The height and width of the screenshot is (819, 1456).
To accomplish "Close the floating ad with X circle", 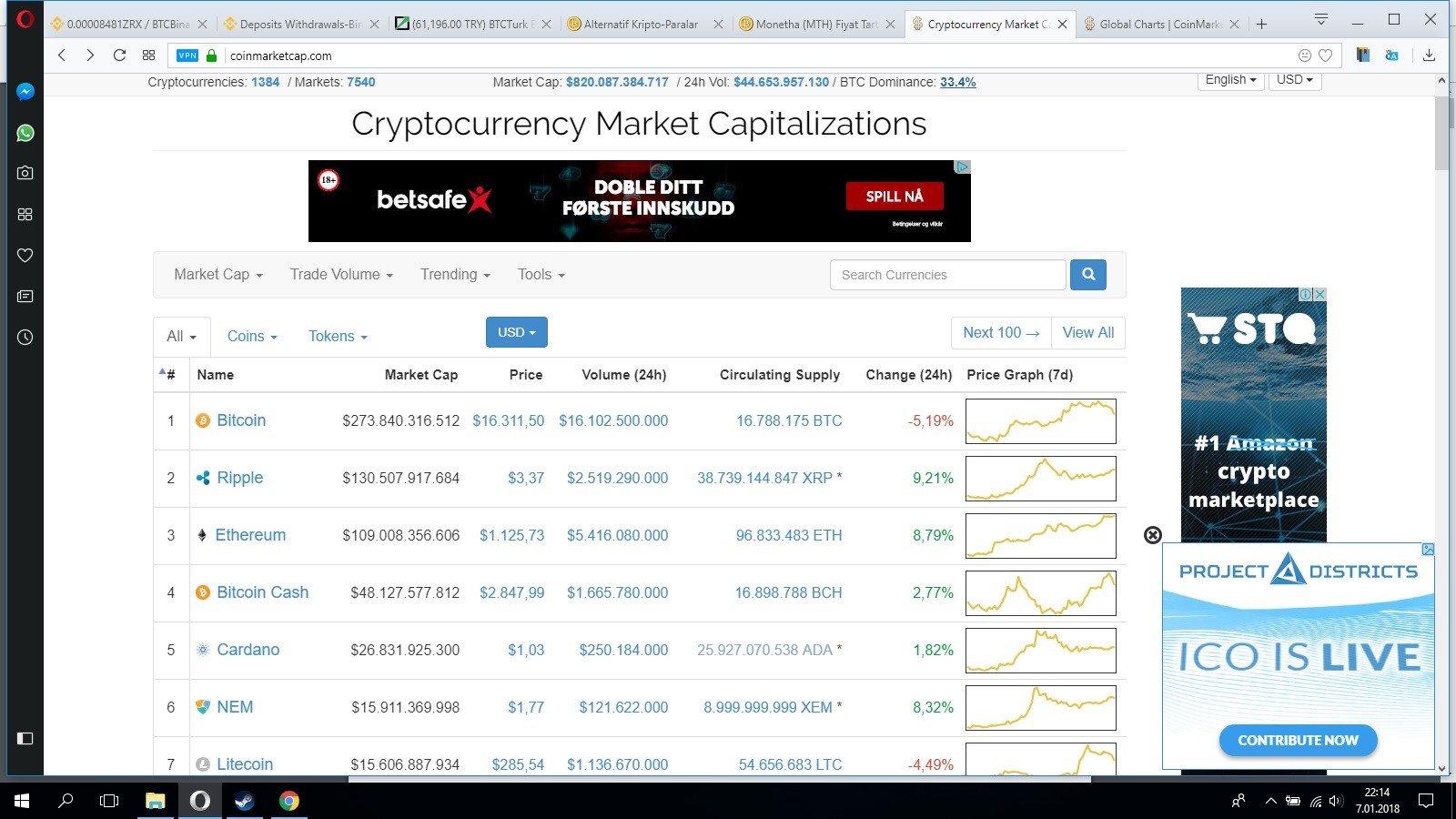I will pyautogui.click(x=1153, y=535).
